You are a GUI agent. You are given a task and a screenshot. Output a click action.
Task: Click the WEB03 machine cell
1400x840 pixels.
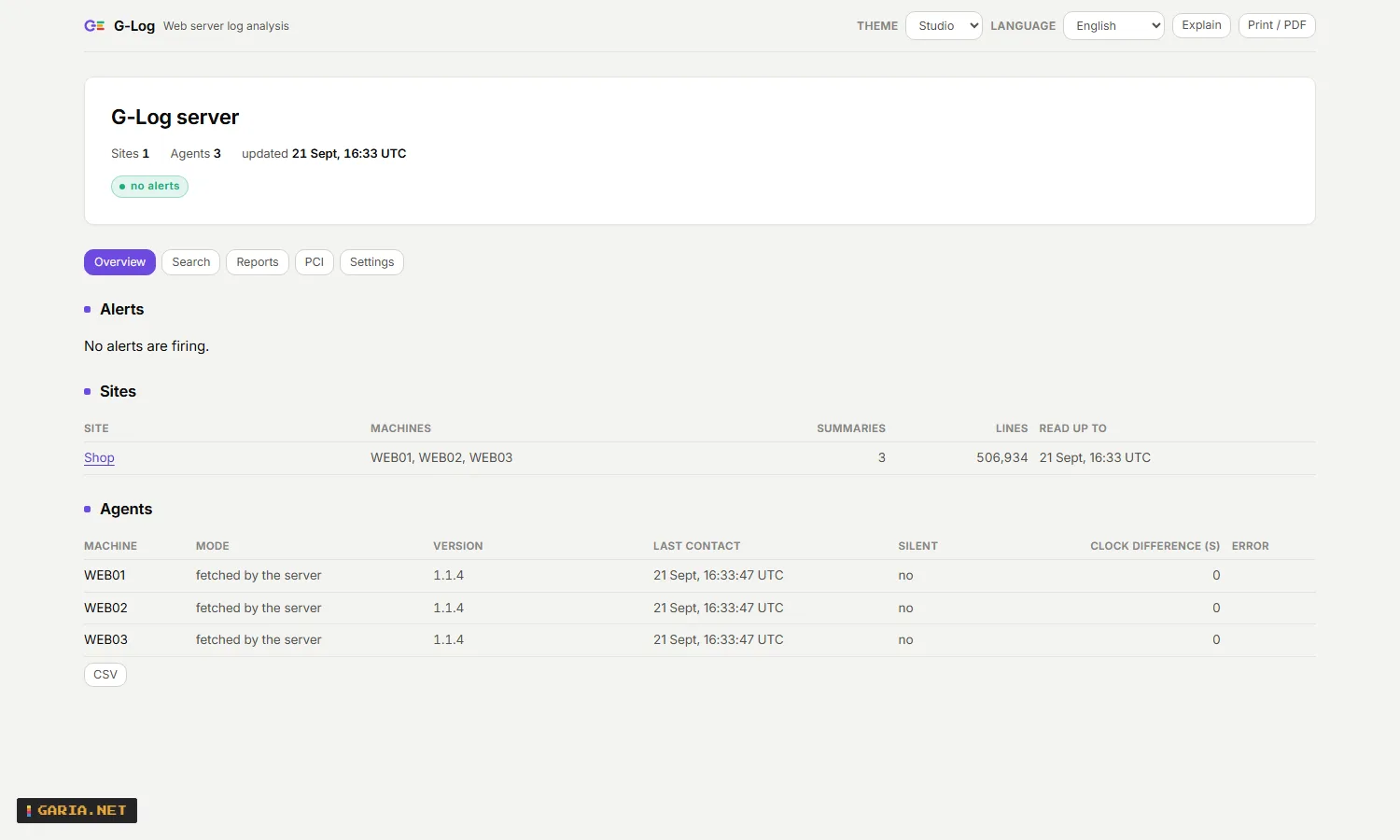coord(105,639)
